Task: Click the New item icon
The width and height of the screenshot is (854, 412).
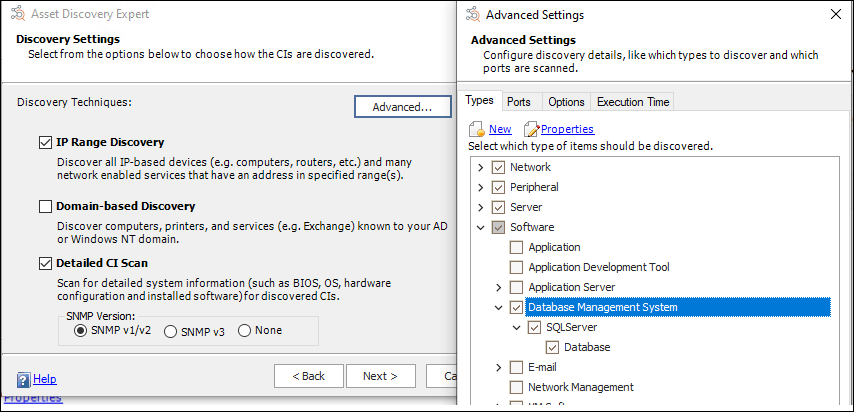Action: point(477,129)
